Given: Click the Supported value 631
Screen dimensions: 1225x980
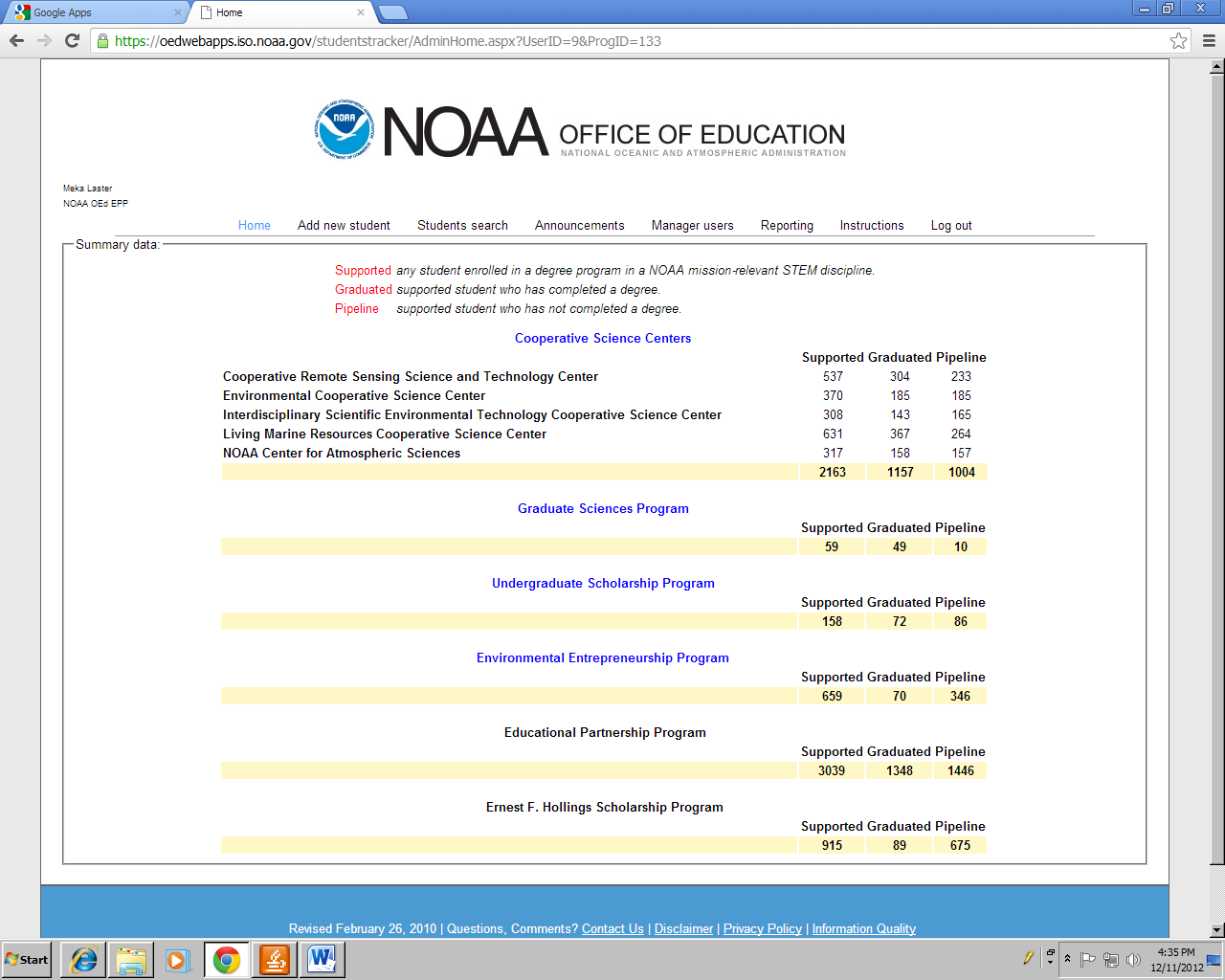Looking at the screenshot, I should click(834, 434).
